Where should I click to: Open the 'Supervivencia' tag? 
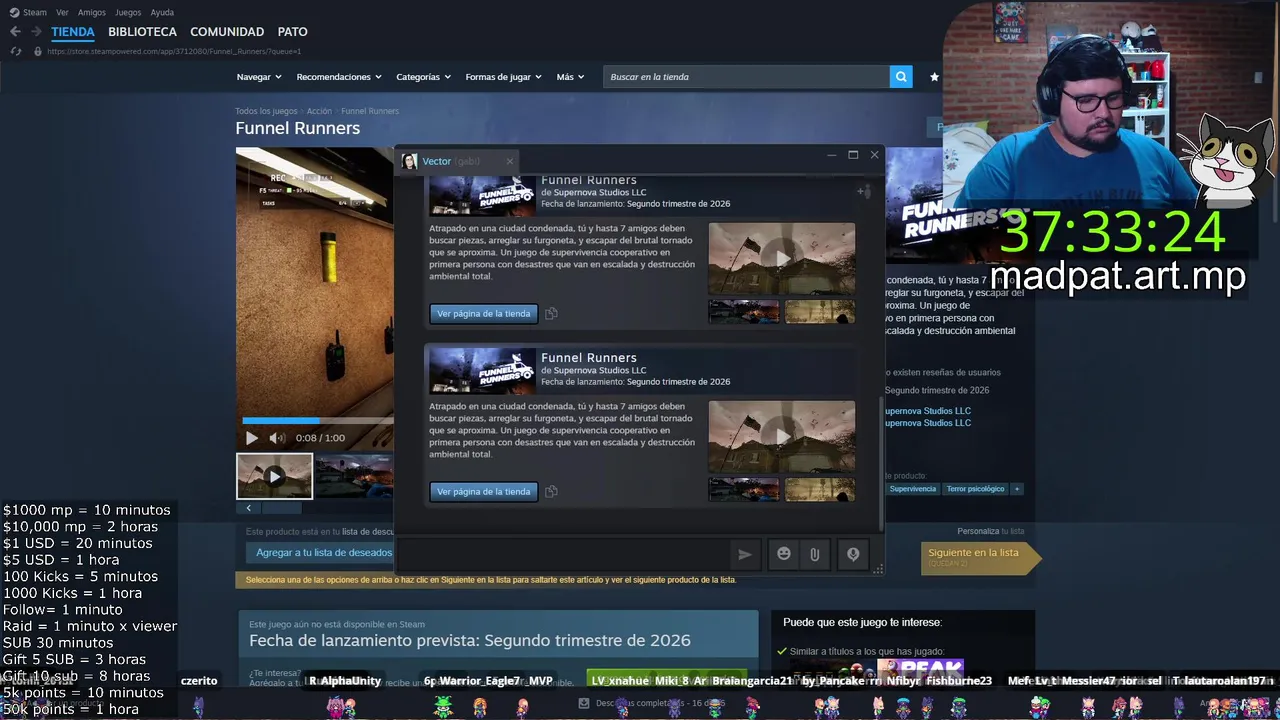click(913, 489)
